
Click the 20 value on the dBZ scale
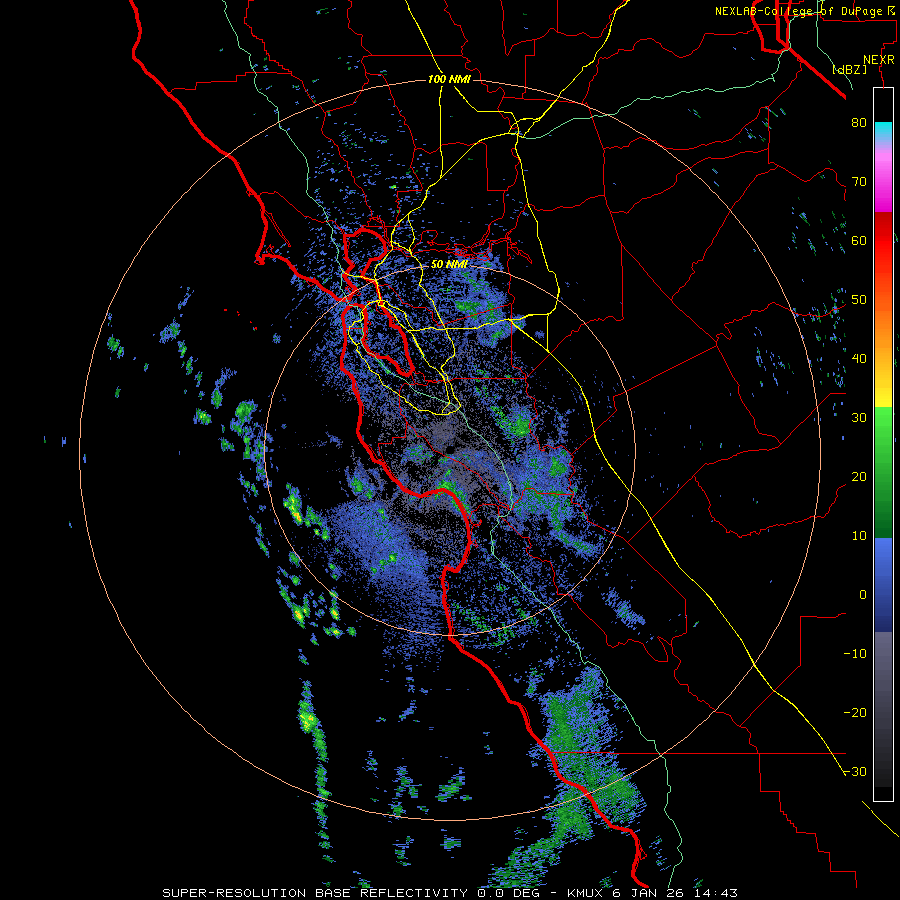coord(859,476)
